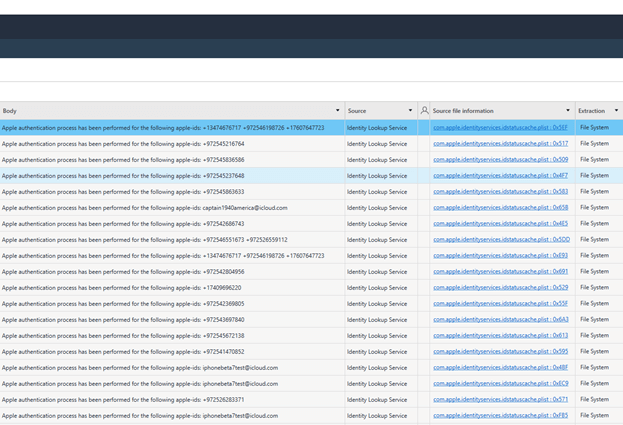Viewport: 623px width, 425px height.
Task: Follow the idstatuscache.plist : 0x6A3 link
Action: click(x=500, y=320)
